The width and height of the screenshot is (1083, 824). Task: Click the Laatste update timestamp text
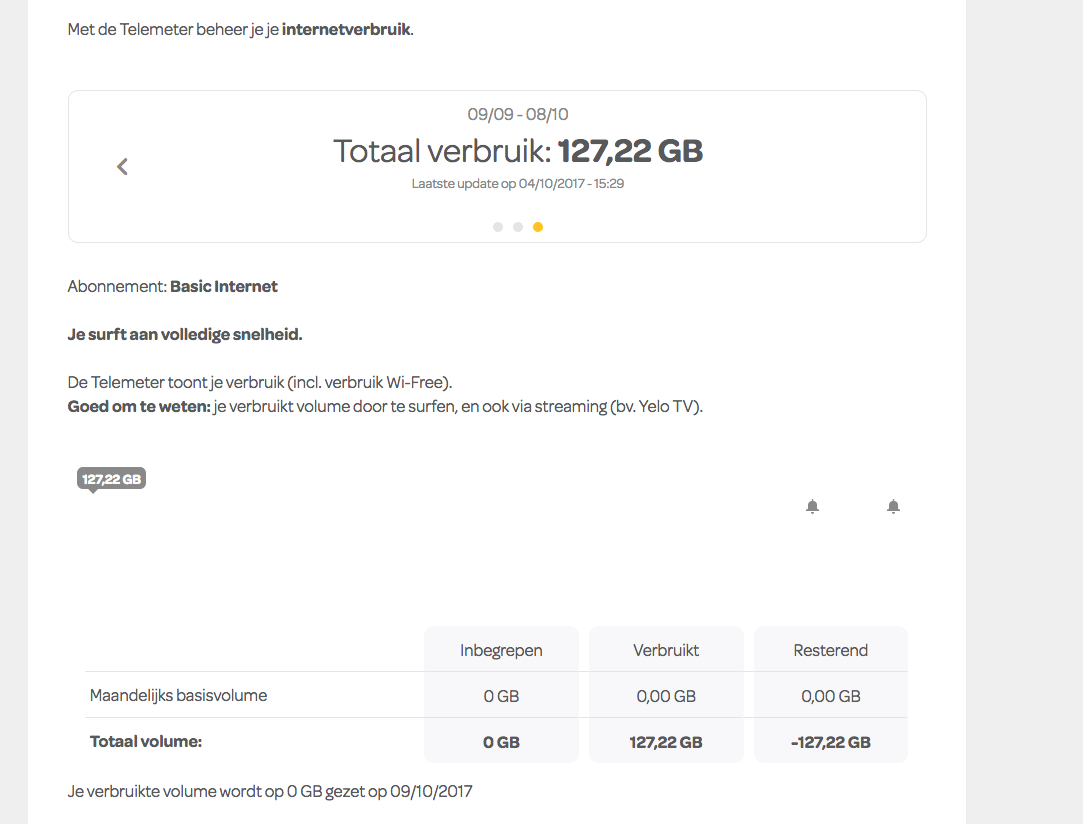point(518,184)
